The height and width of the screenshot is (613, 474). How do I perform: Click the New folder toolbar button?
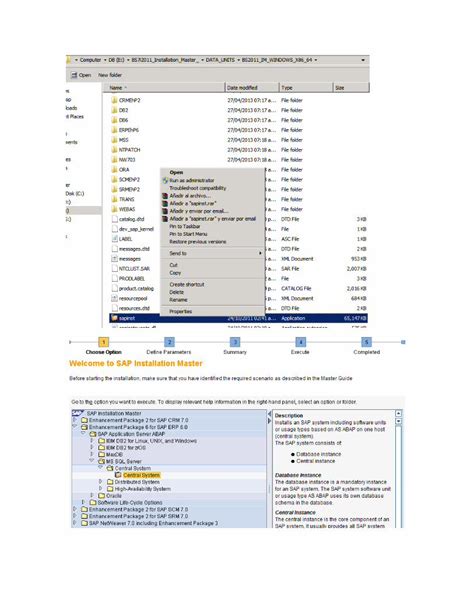pos(110,75)
